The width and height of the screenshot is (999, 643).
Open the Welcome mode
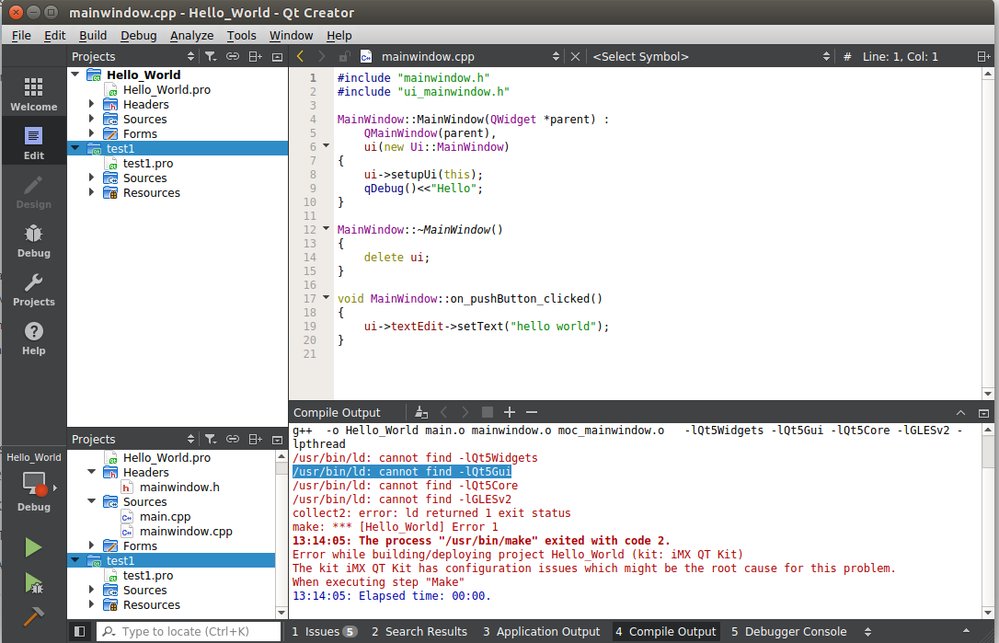(33, 94)
